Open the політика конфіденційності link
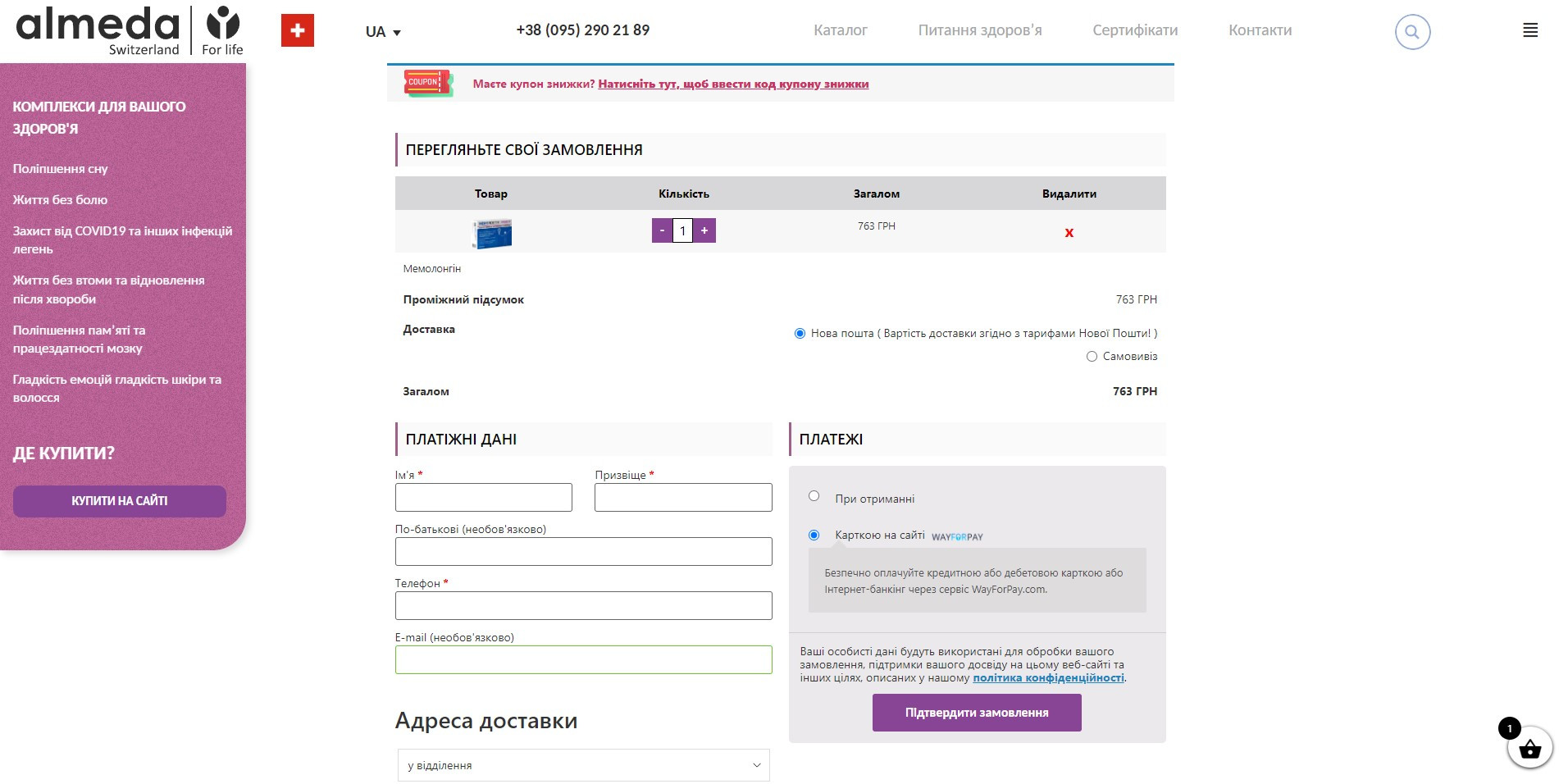The image size is (1559, 784). tap(1047, 678)
